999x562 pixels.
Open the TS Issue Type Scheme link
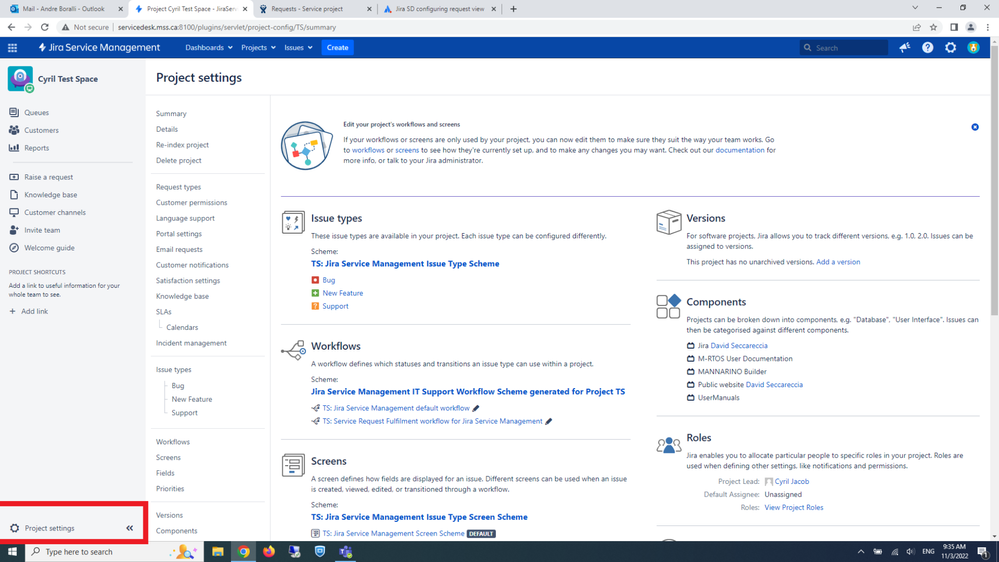click(x=405, y=264)
